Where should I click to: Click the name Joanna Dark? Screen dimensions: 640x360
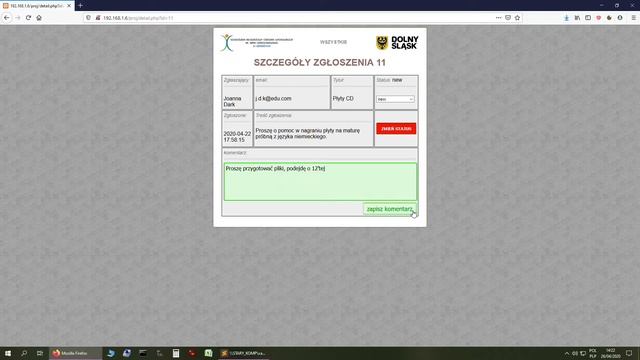[x=232, y=101]
